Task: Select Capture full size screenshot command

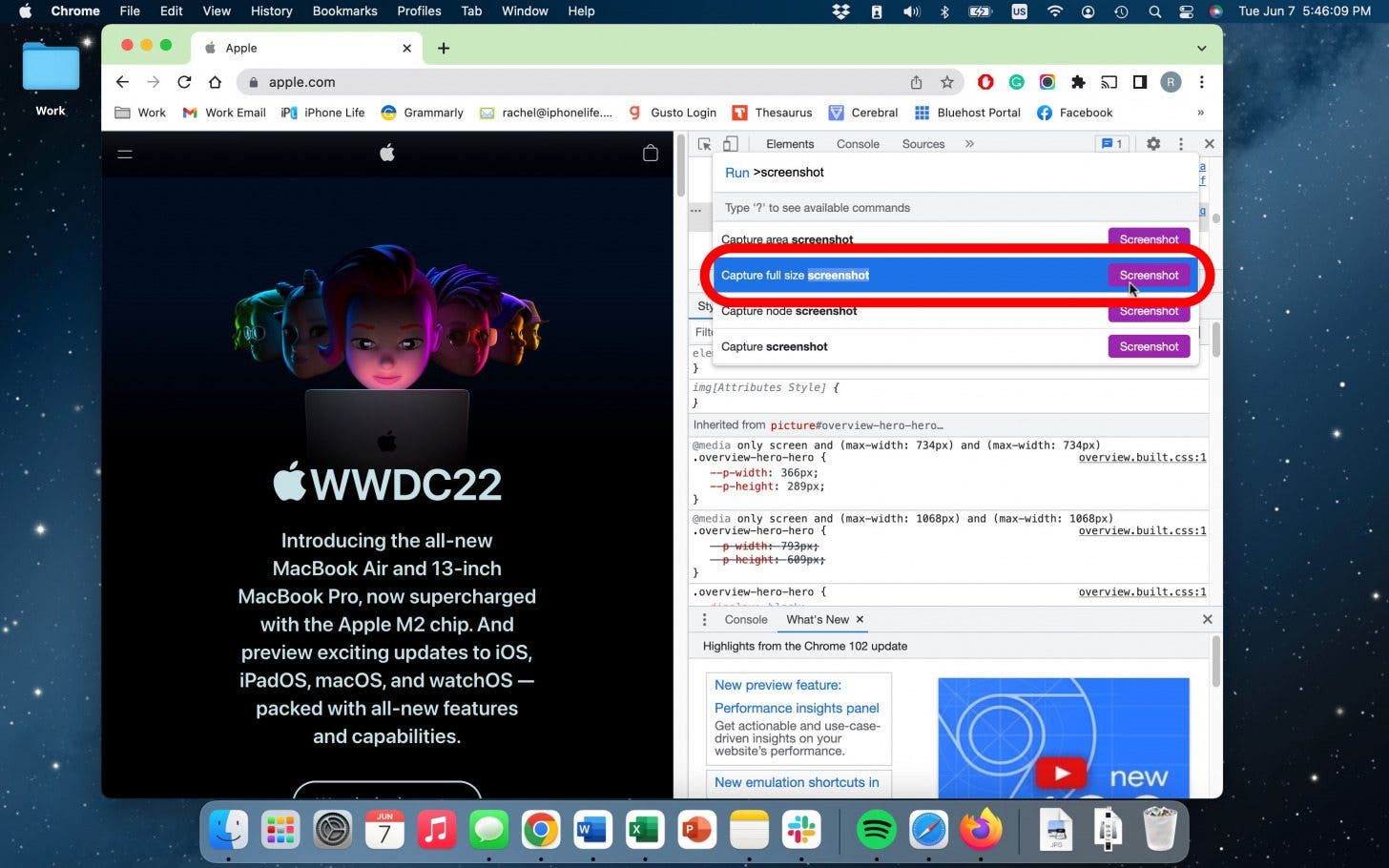Action: click(x=955, y=276)
